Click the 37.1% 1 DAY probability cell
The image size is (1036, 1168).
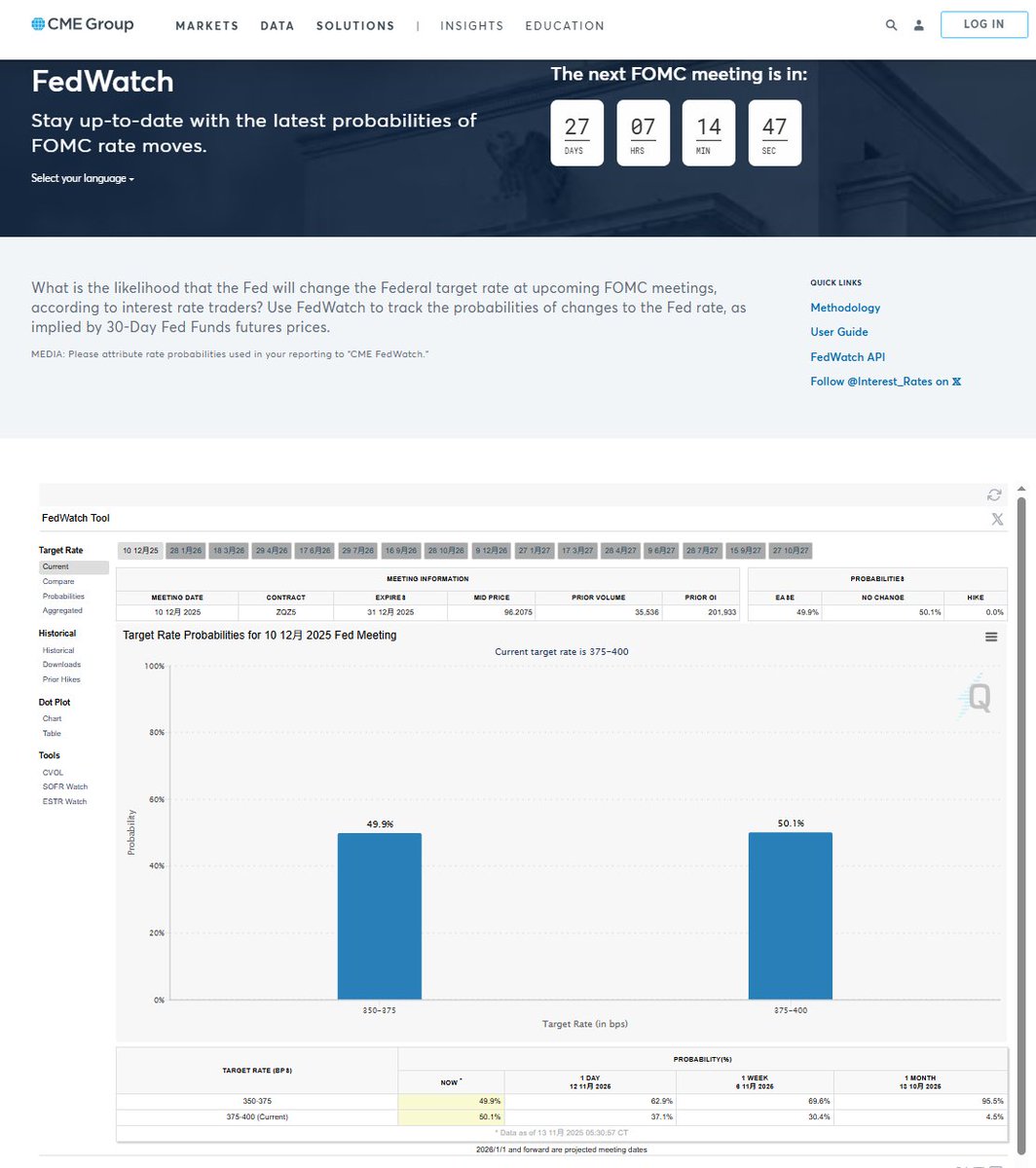click(x=590, y=1116)
